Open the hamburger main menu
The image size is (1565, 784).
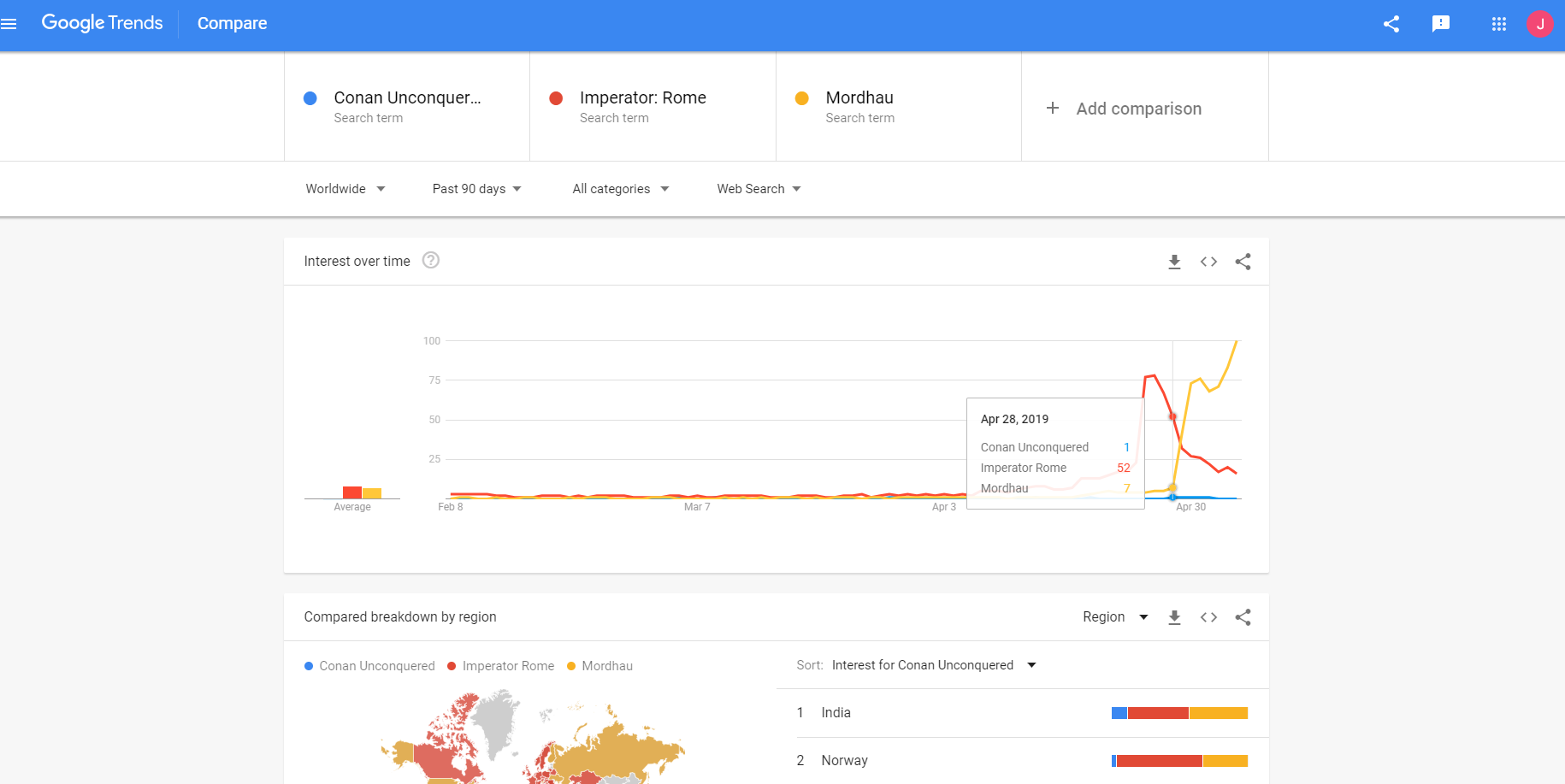click(9, 24)
